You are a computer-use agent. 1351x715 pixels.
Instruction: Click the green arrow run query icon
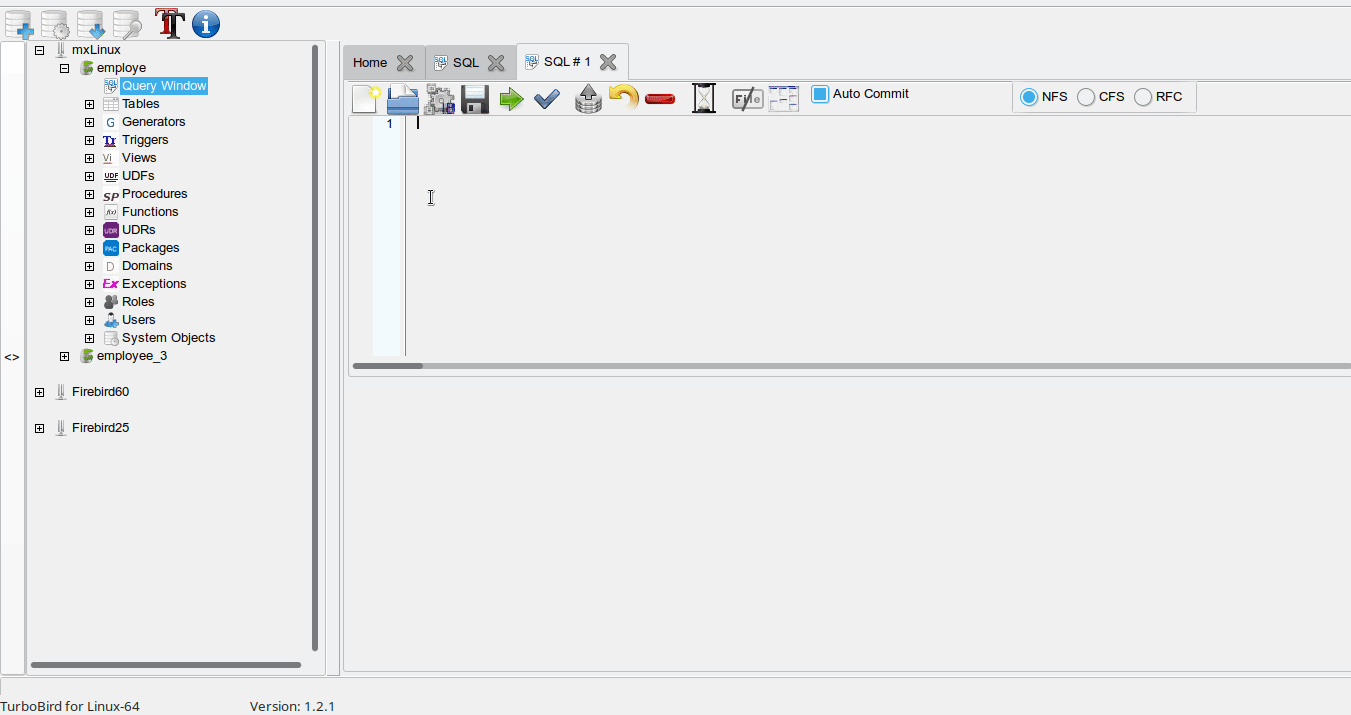tap(511, 99)
